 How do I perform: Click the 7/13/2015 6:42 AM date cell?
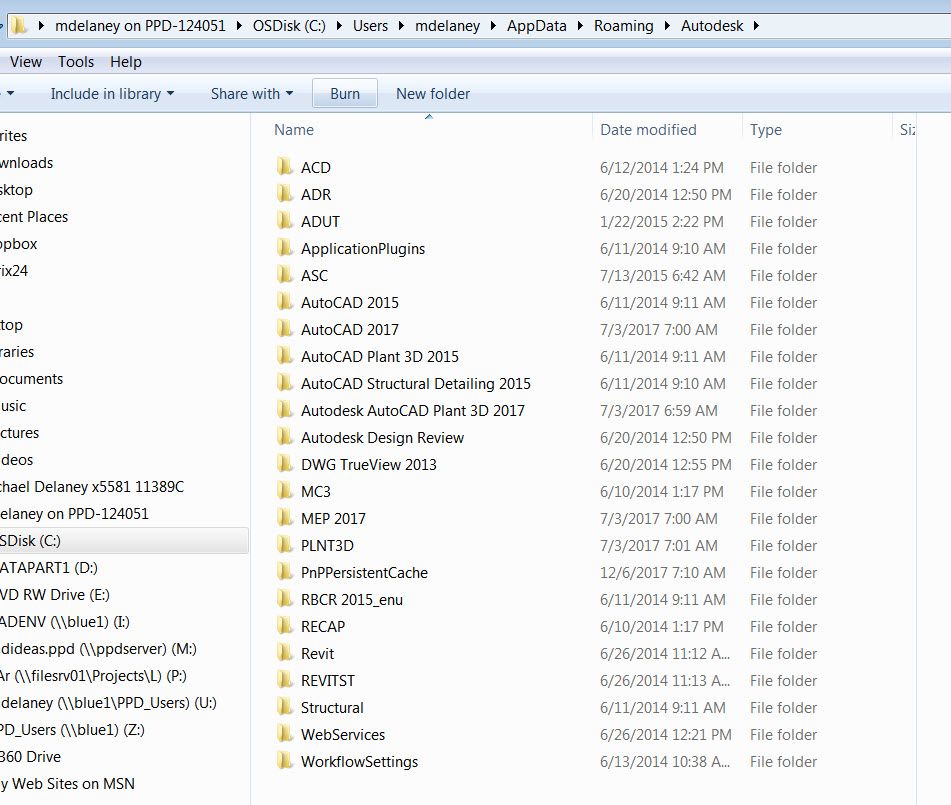point(662,275)
